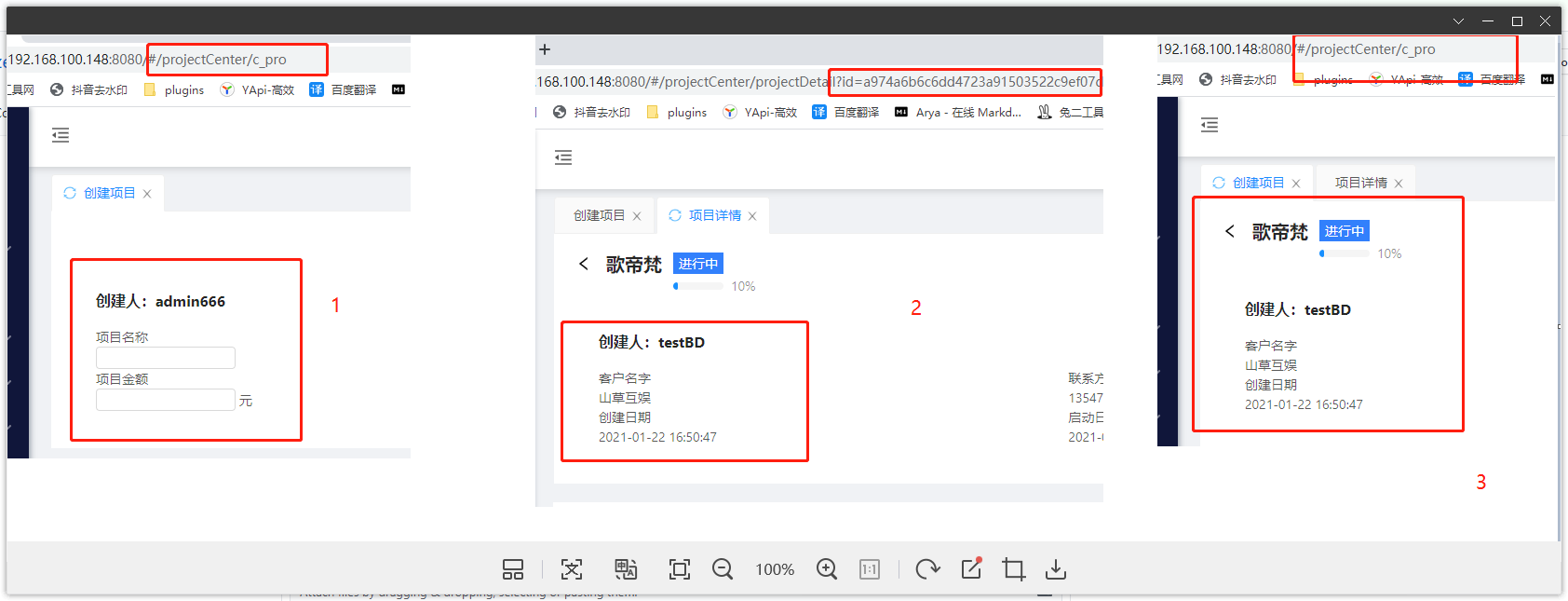Open the image edit tool
Image resolution: width=1568 pixels, height=601 pixels.
pos(971,568)
